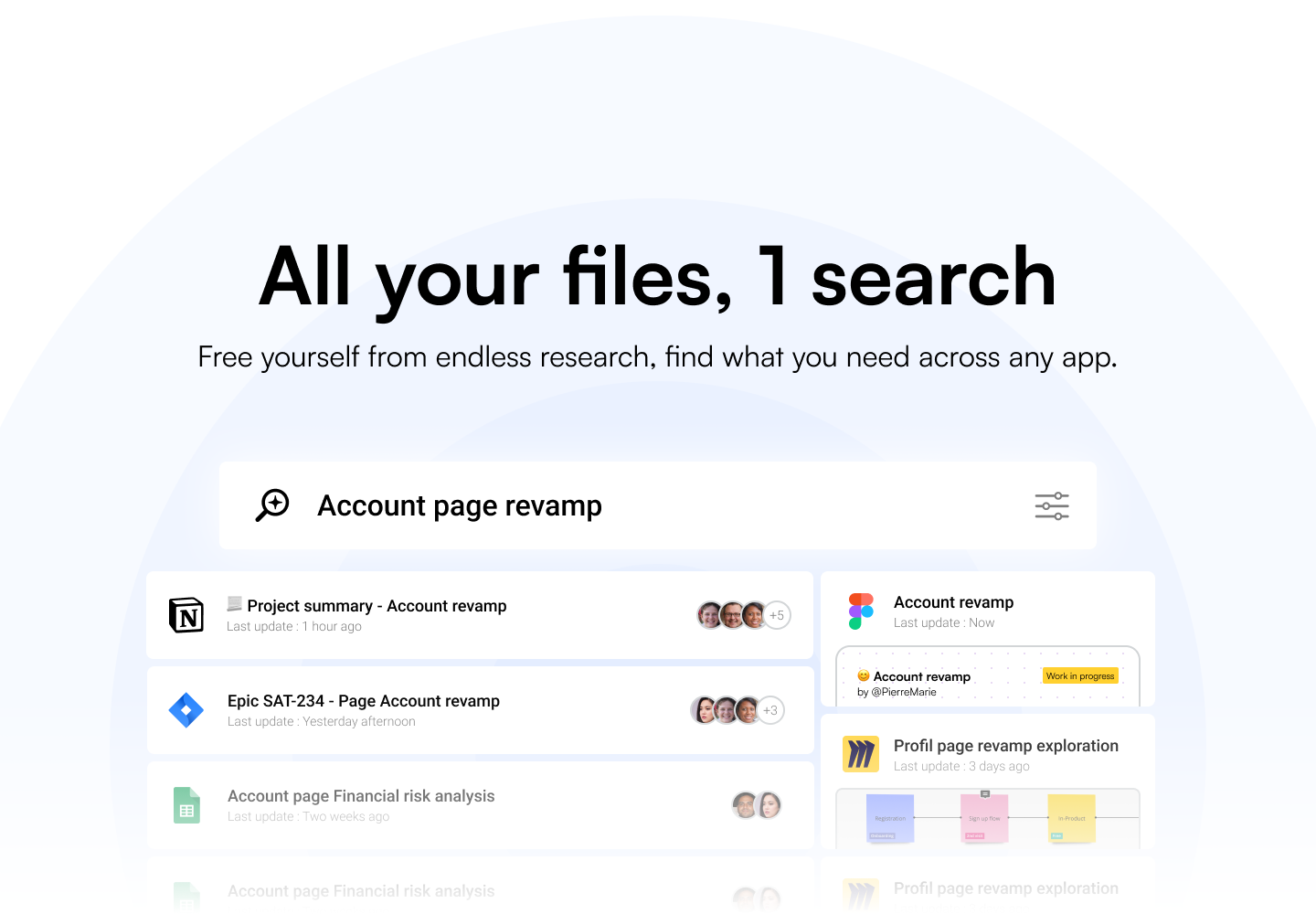The image size is (1316, 914).
Task: Click the Figma icon on Account revamp card
Action: click(861, 611)
